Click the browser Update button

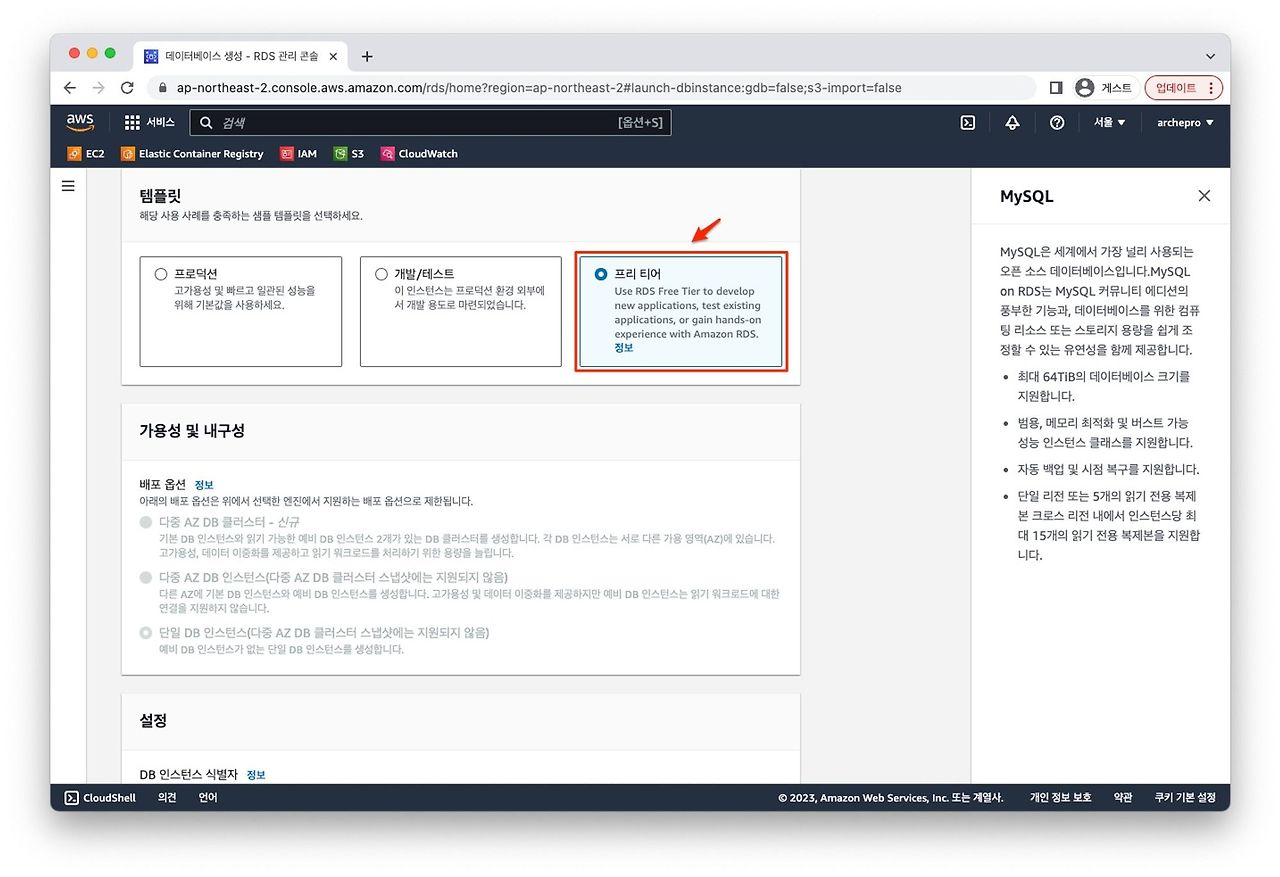click(x=1184, y=88)
